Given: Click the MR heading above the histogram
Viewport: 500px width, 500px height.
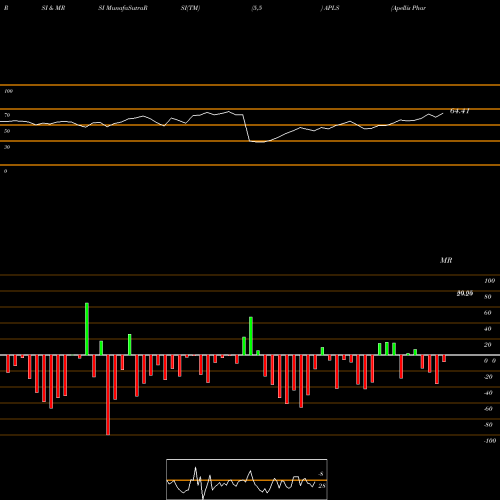Looking at the screenshot, I should click(446, 260).
